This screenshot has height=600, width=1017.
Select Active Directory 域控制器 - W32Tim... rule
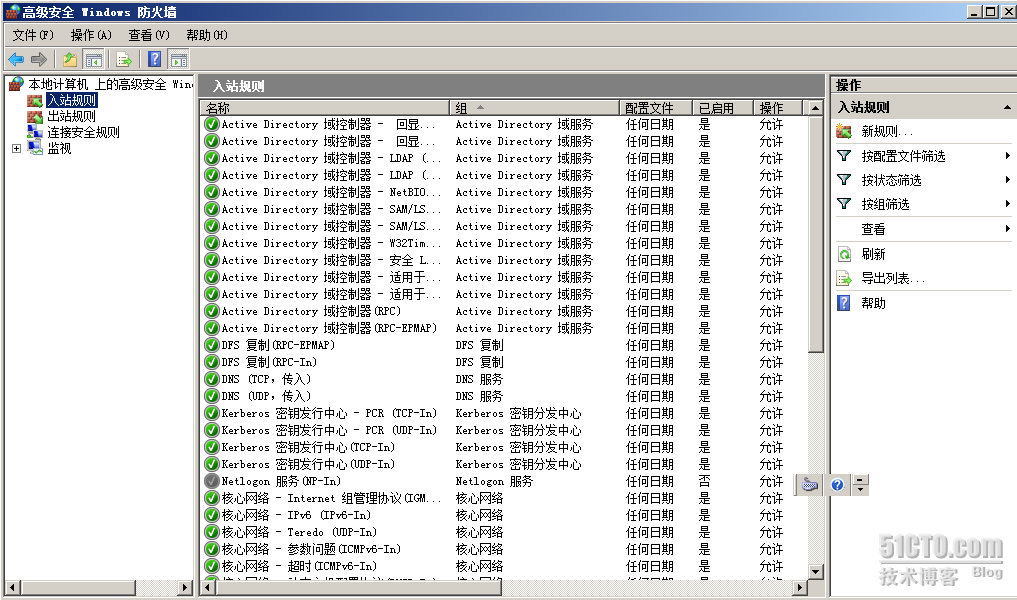pyautogui.click(x=331, y=243)
